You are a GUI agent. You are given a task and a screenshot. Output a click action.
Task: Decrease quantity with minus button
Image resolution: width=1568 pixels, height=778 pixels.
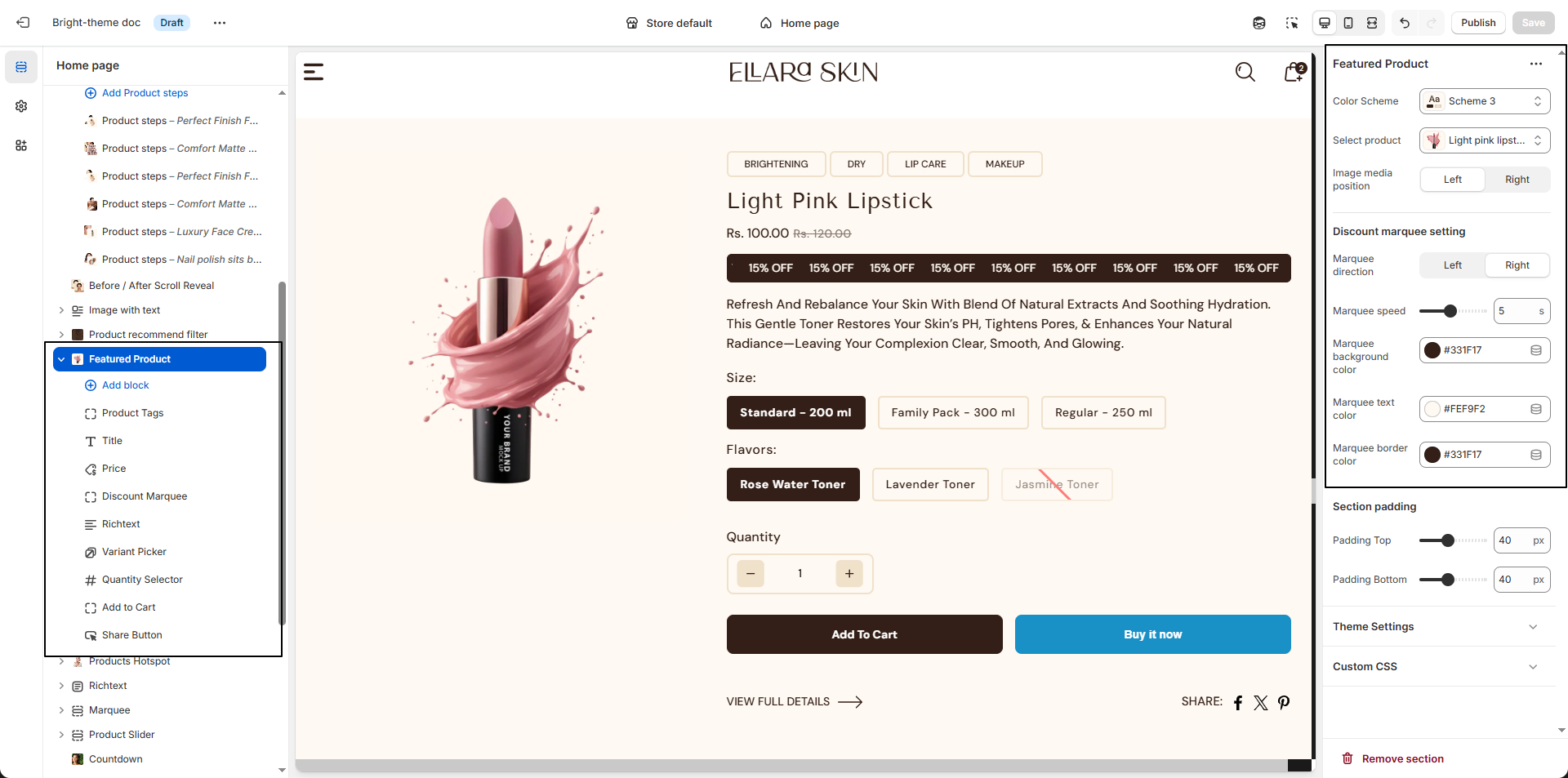(751, 574)
